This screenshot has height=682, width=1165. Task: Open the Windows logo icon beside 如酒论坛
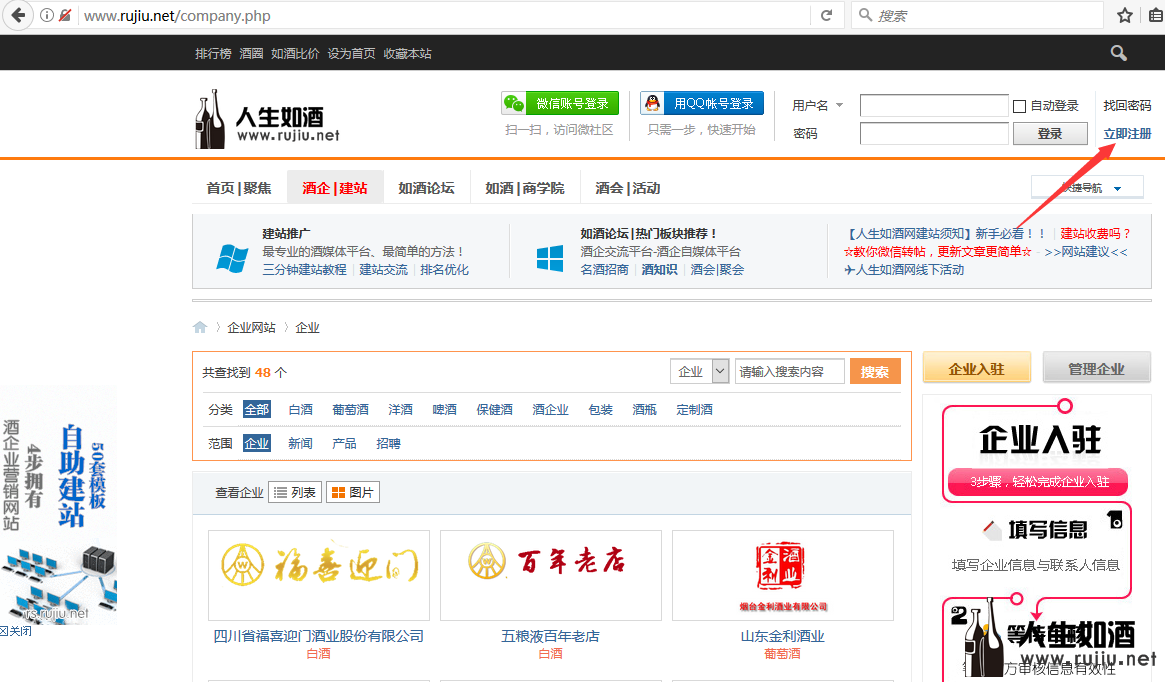(550, 259)
